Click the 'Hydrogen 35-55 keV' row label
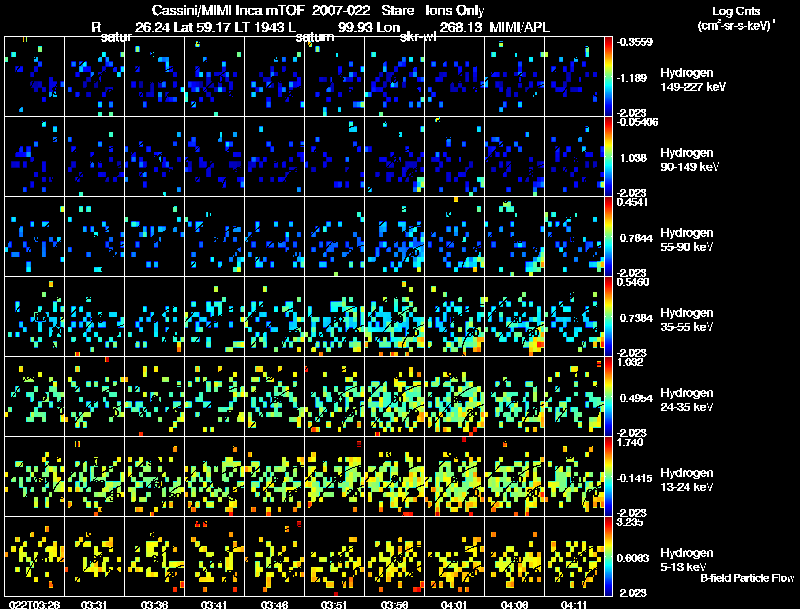Viewport: 800px width, 609px height. [686, 320]
